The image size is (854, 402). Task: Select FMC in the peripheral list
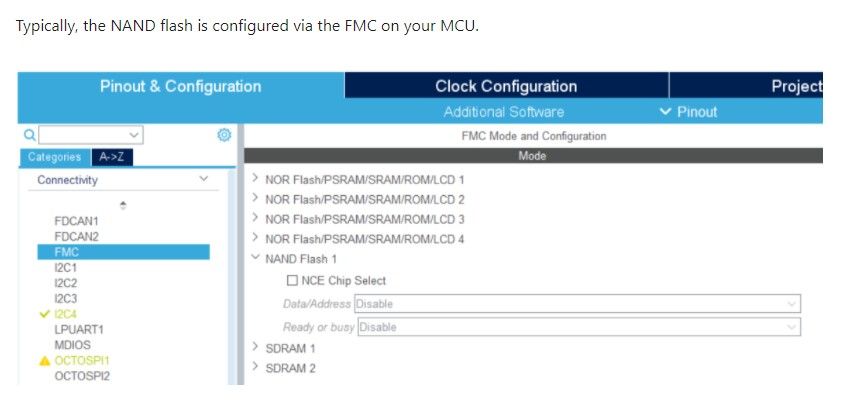(124, 252)
